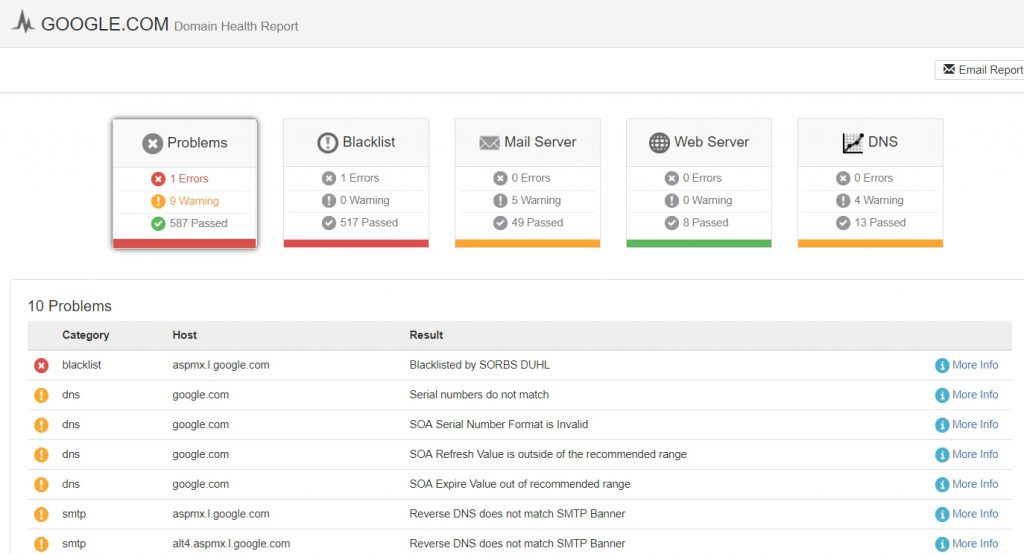Click '13 Passed' in the DNS card
The width and height of the screenshot is (1024, 554).
click(880, 222)
